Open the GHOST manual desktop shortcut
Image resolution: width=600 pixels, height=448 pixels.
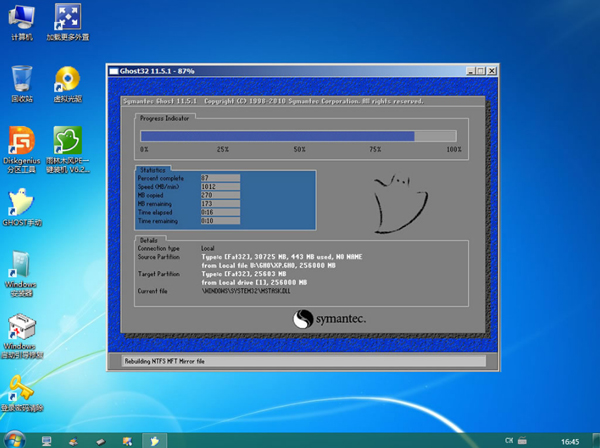[21, 203]
